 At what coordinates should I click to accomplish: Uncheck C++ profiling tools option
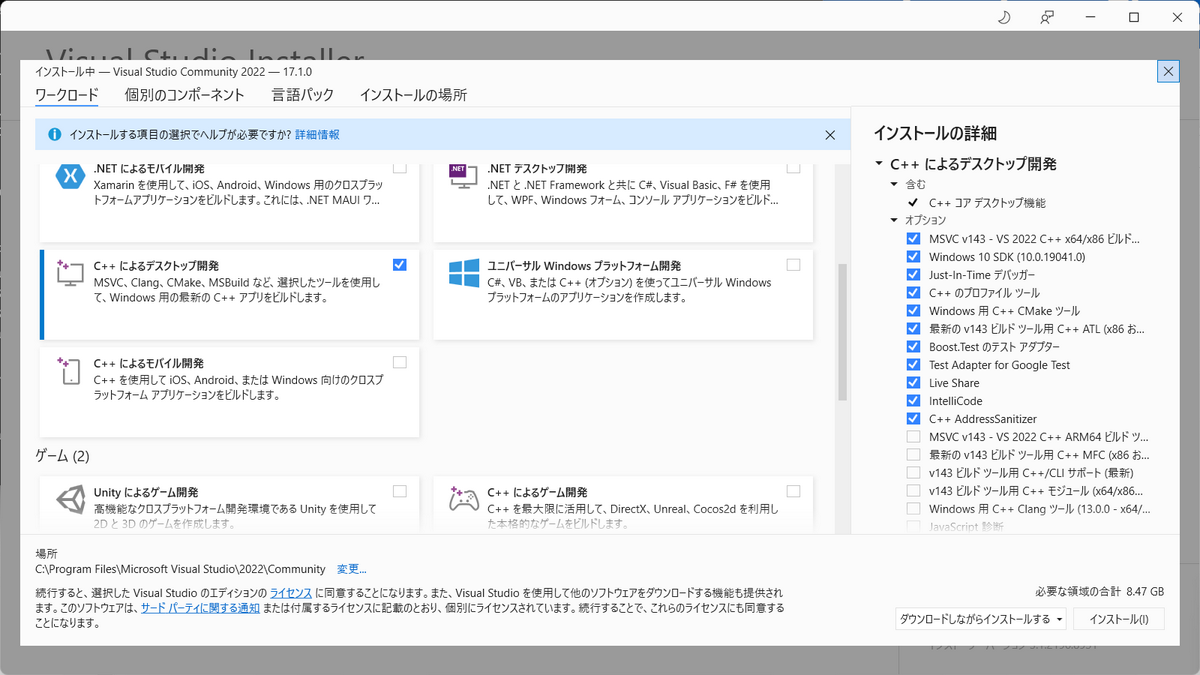point(913,293)
